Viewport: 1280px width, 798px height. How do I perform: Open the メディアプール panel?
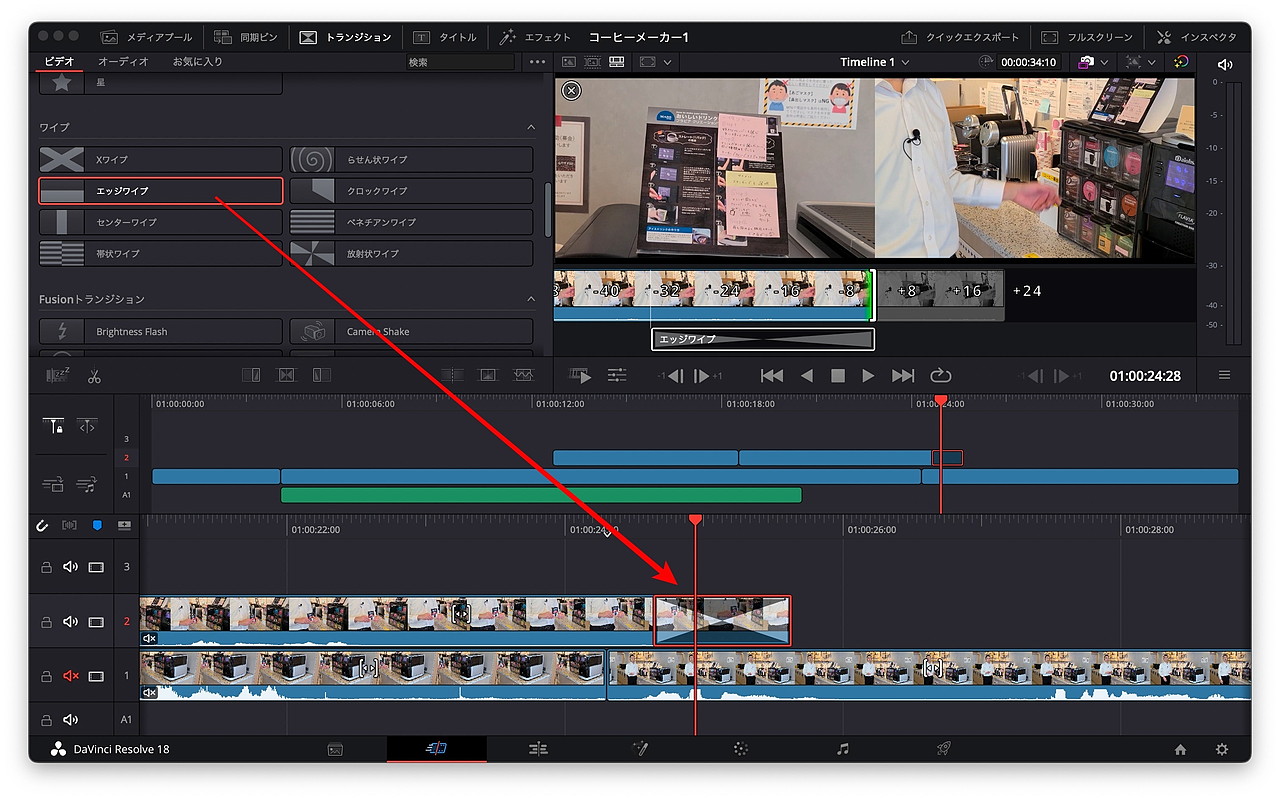click(147, 37)
